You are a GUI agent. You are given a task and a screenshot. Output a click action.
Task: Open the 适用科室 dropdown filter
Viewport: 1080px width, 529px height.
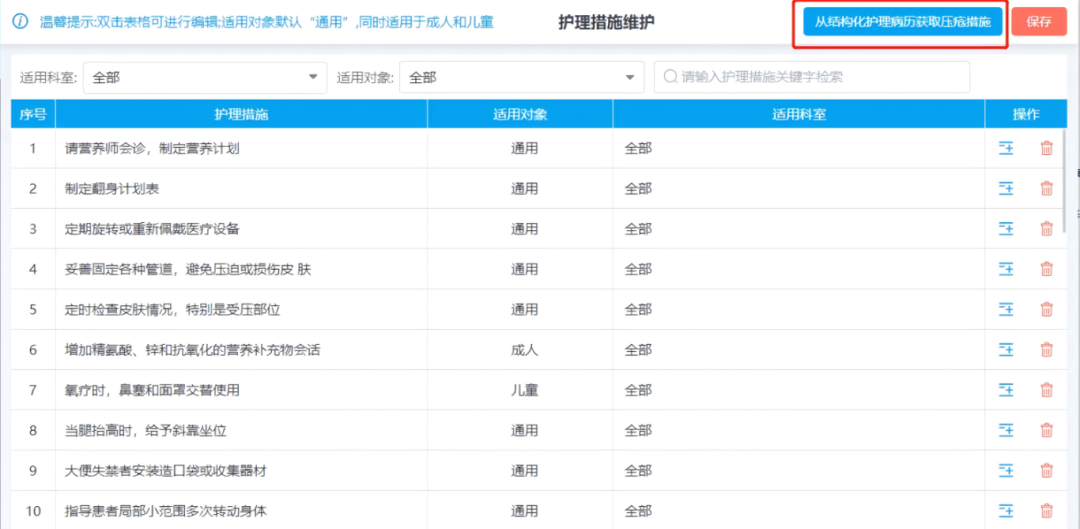(205, 77)
